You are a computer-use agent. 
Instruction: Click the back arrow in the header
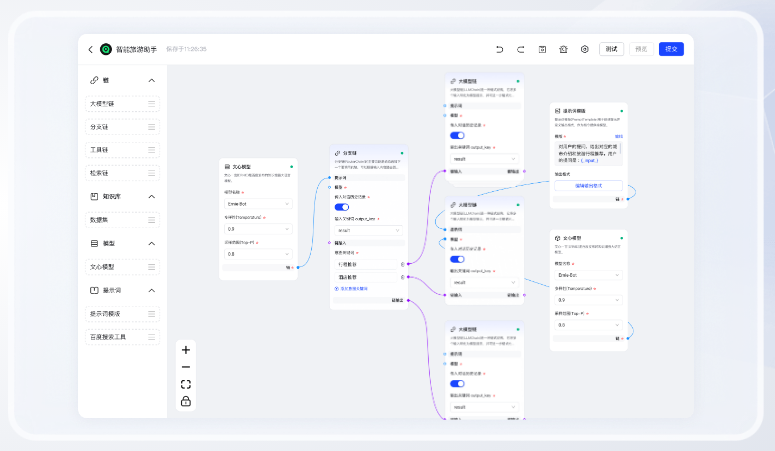coord(90,49)
